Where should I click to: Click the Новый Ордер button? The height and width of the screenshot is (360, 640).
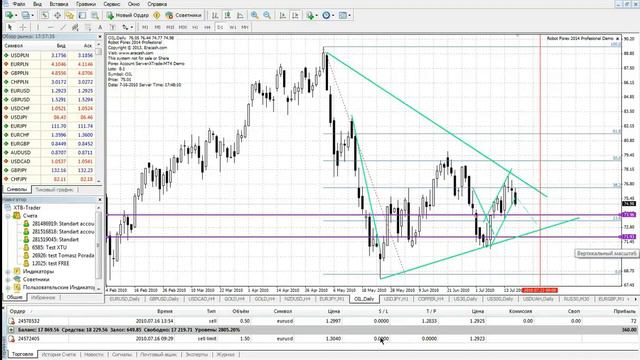(127, 15)
